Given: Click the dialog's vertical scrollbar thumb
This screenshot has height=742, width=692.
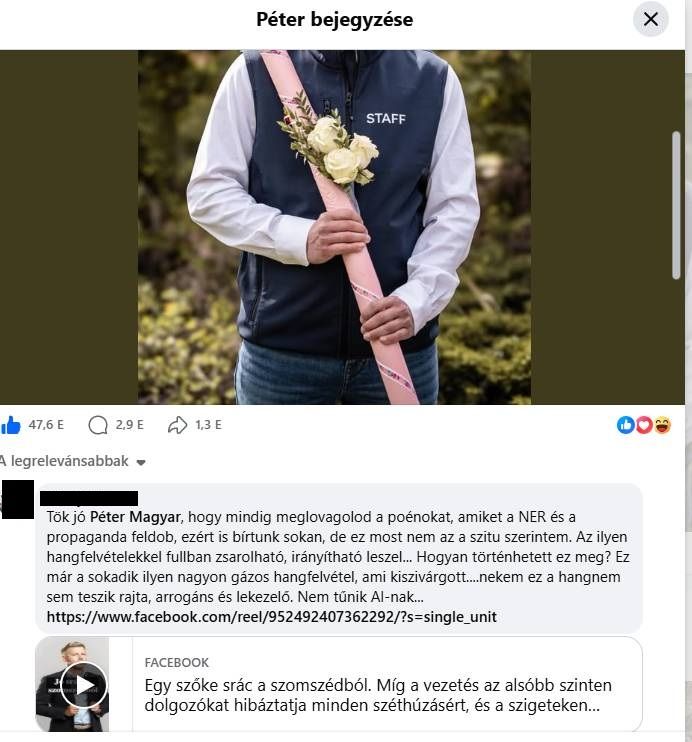Looking at the screenshot, I should 676,205.
